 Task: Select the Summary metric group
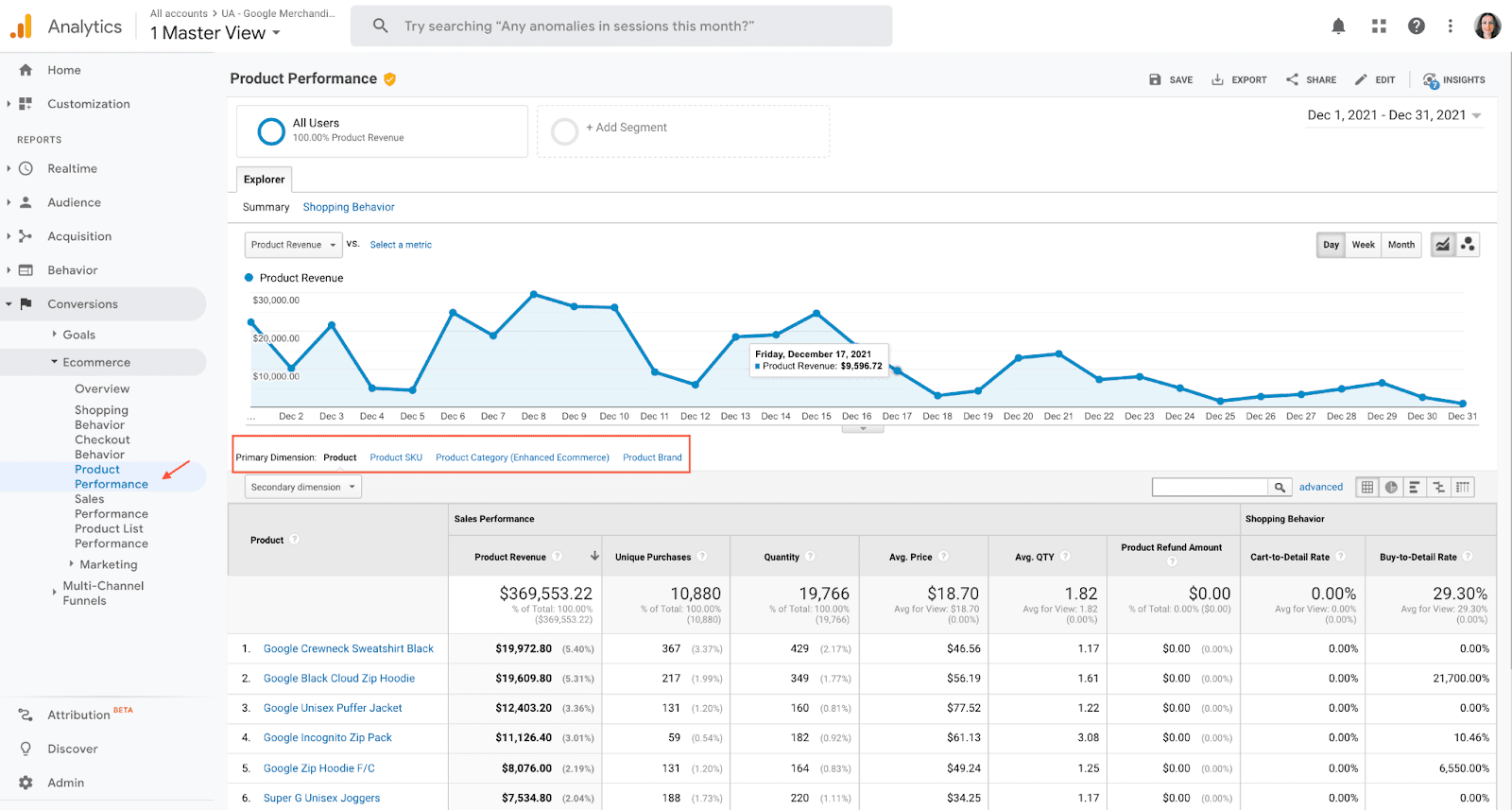pos(266,207)
